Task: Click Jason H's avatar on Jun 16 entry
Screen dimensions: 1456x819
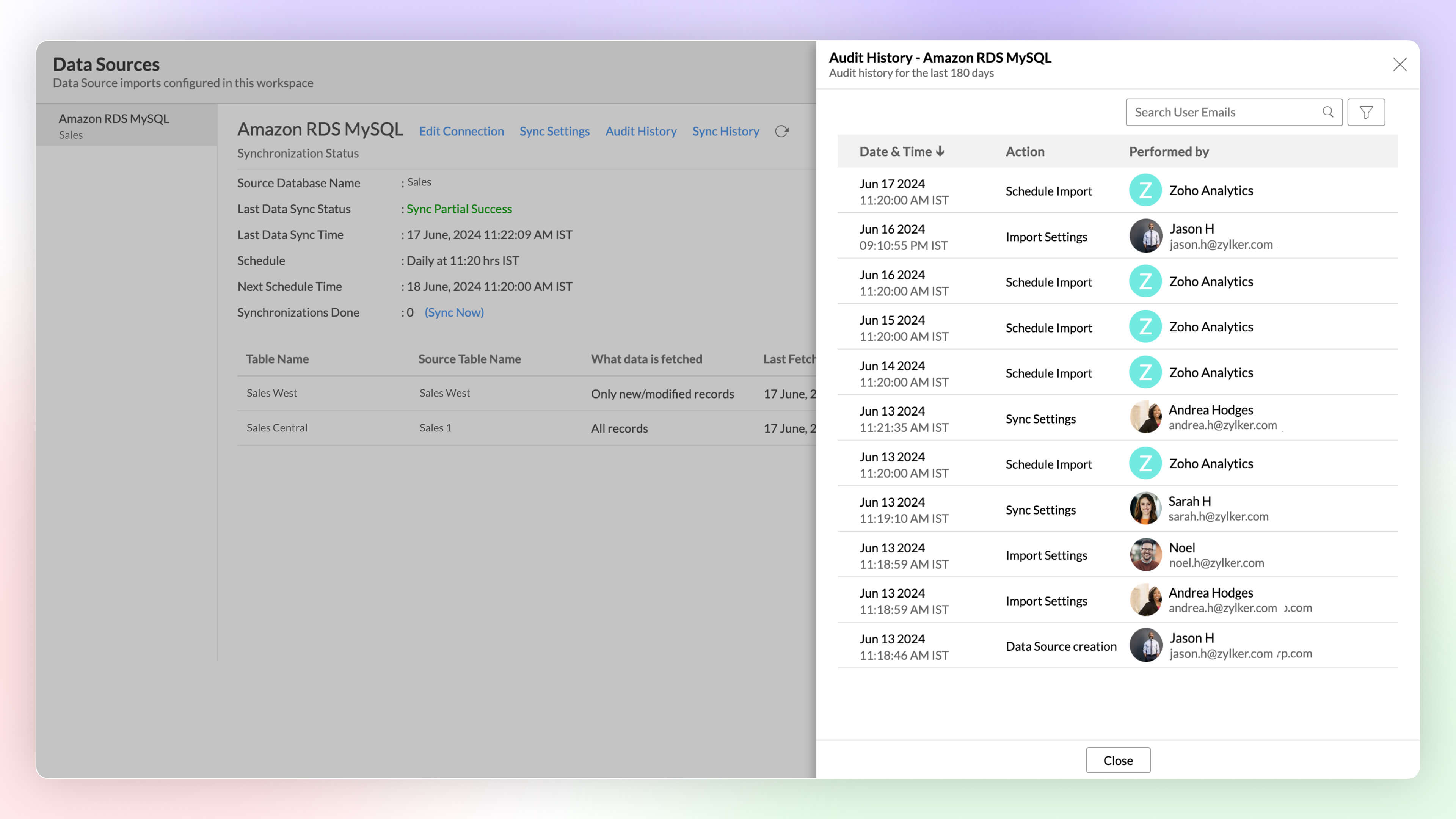Action: [x=1145, y=236]
